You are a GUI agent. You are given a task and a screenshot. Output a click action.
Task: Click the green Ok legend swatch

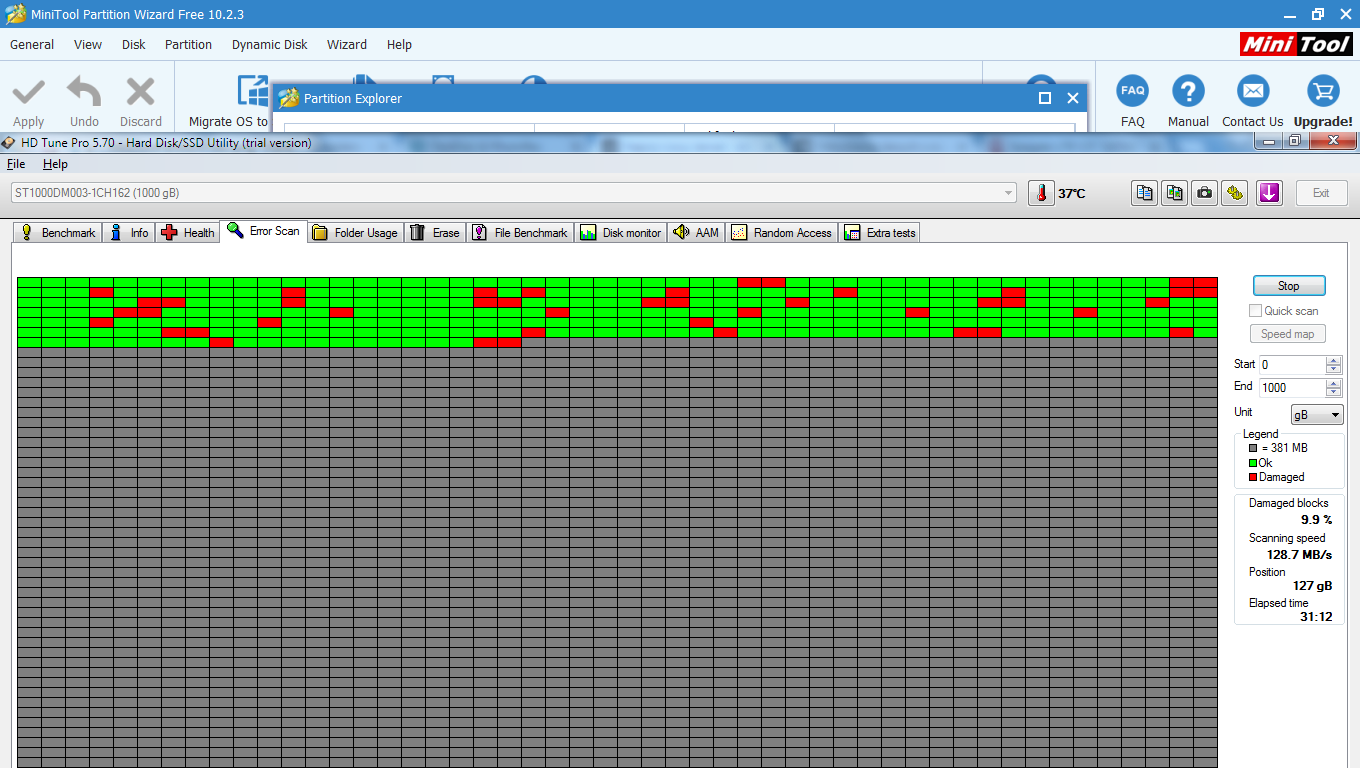pos(1253,463)
